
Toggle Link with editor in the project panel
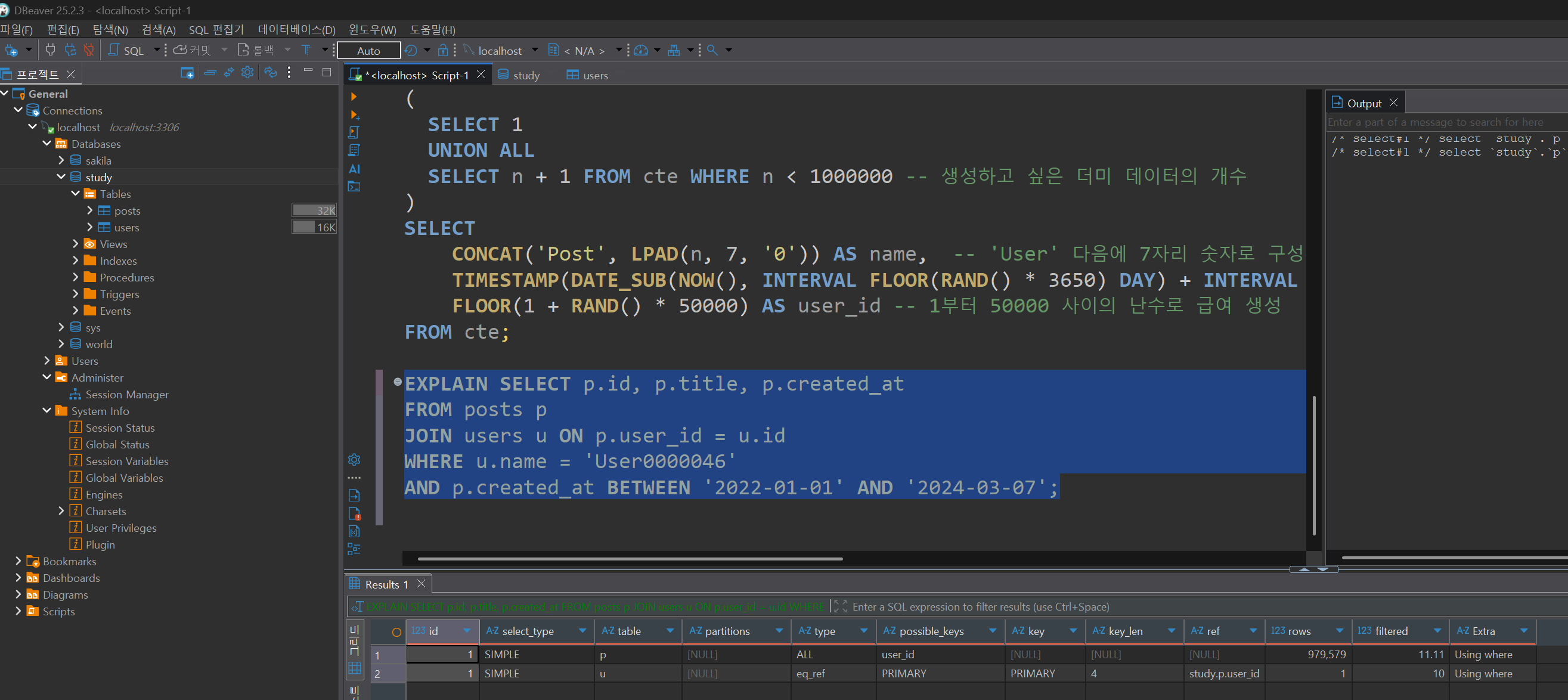point(228,73)
